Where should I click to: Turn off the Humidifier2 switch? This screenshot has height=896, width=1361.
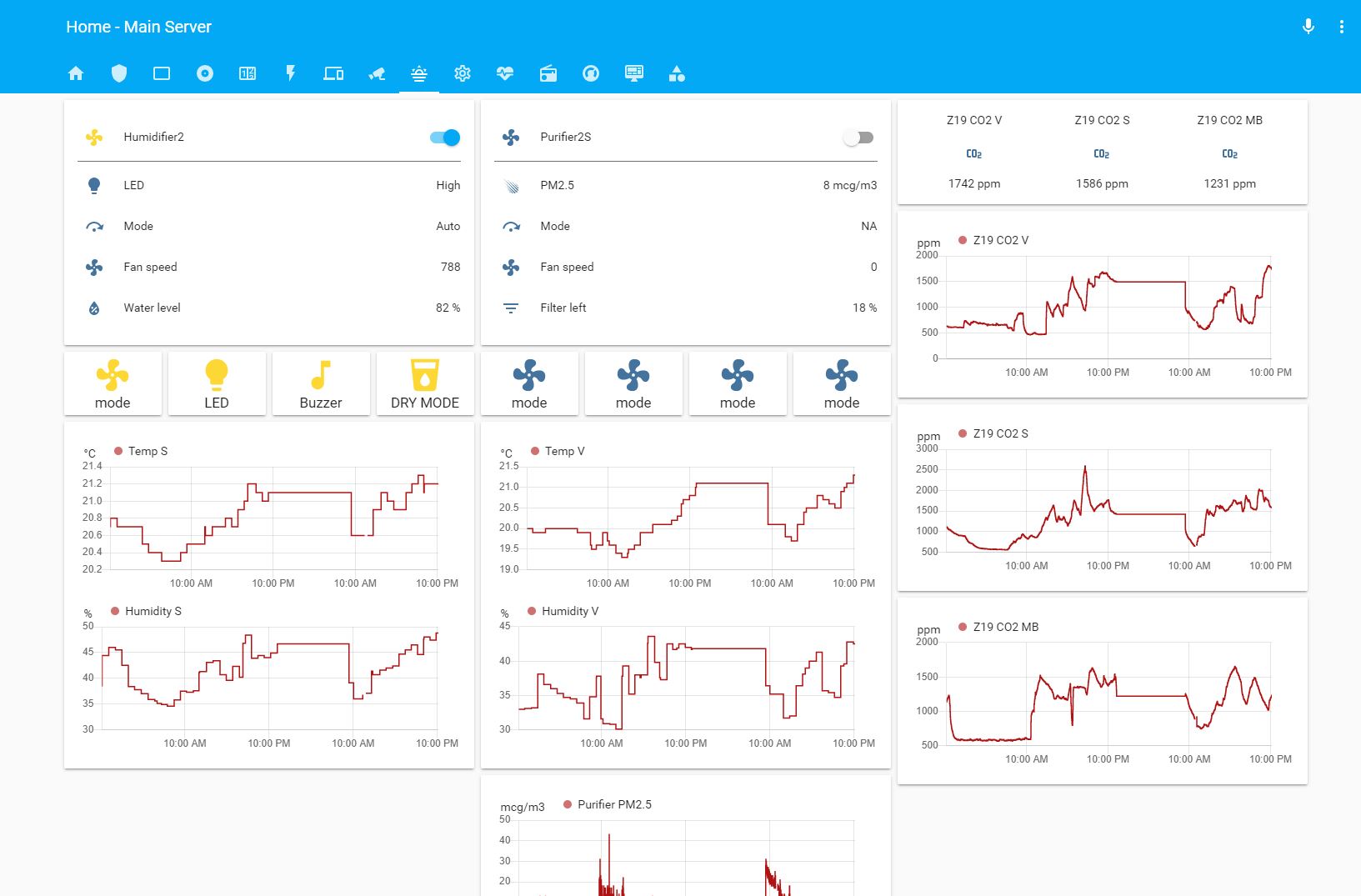coord(445,138)
